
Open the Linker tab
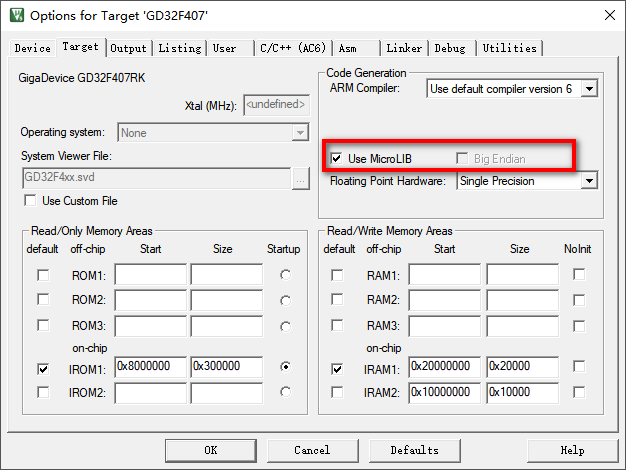tap(404, 48)
